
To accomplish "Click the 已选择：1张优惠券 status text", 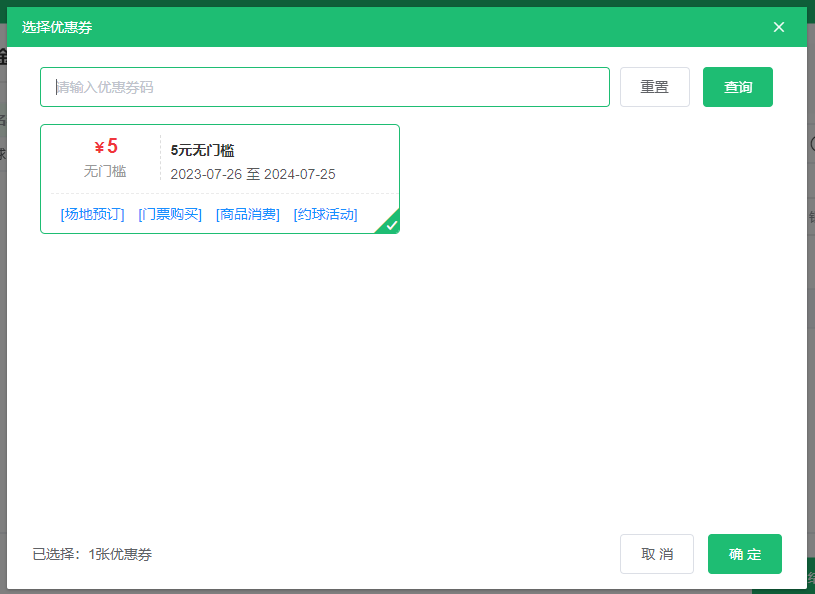I will [92, 554].
